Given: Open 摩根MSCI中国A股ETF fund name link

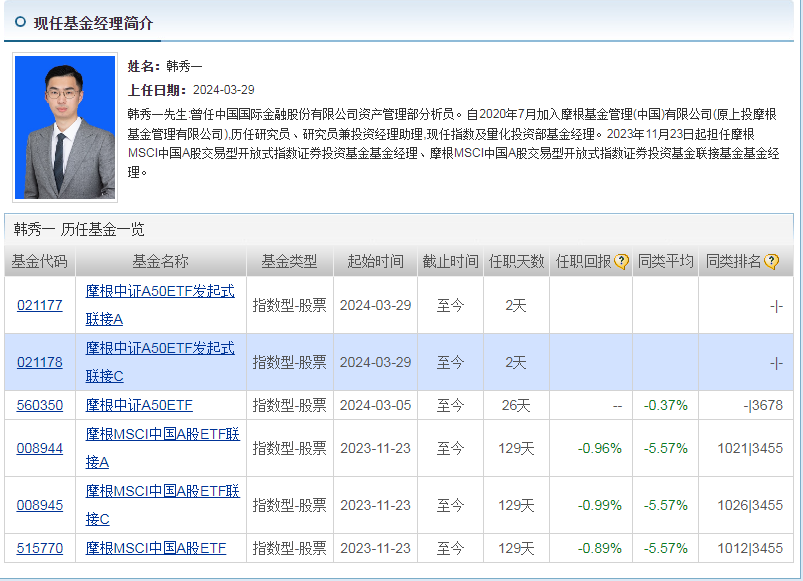Looking at the screenshot, I should [x=156, y=548].
